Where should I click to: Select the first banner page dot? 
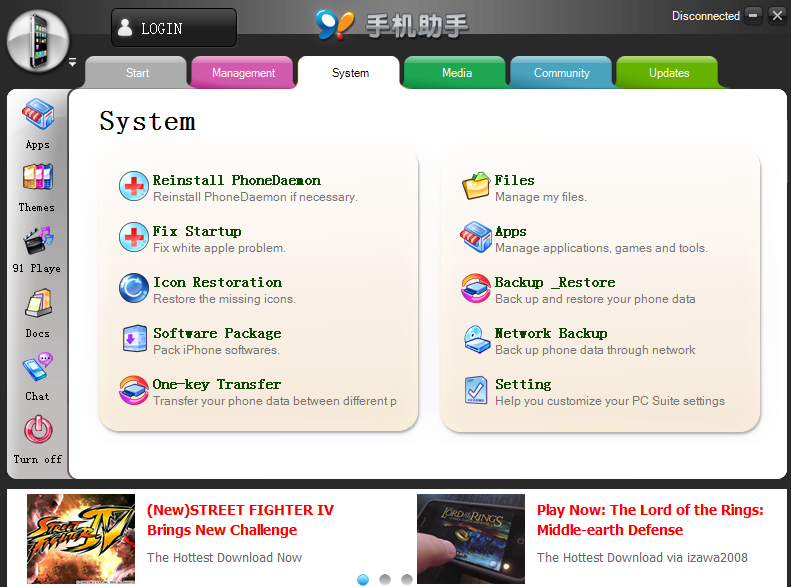363,579
